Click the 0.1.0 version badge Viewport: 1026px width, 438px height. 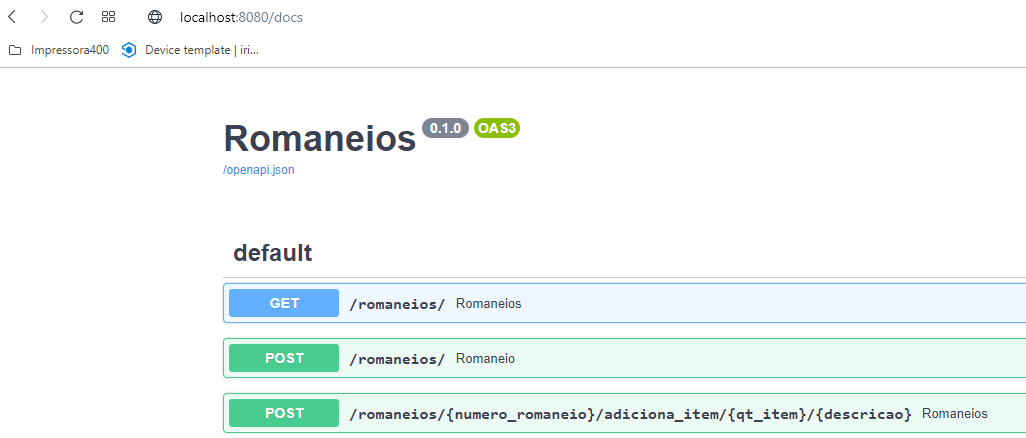coord(446,128)
